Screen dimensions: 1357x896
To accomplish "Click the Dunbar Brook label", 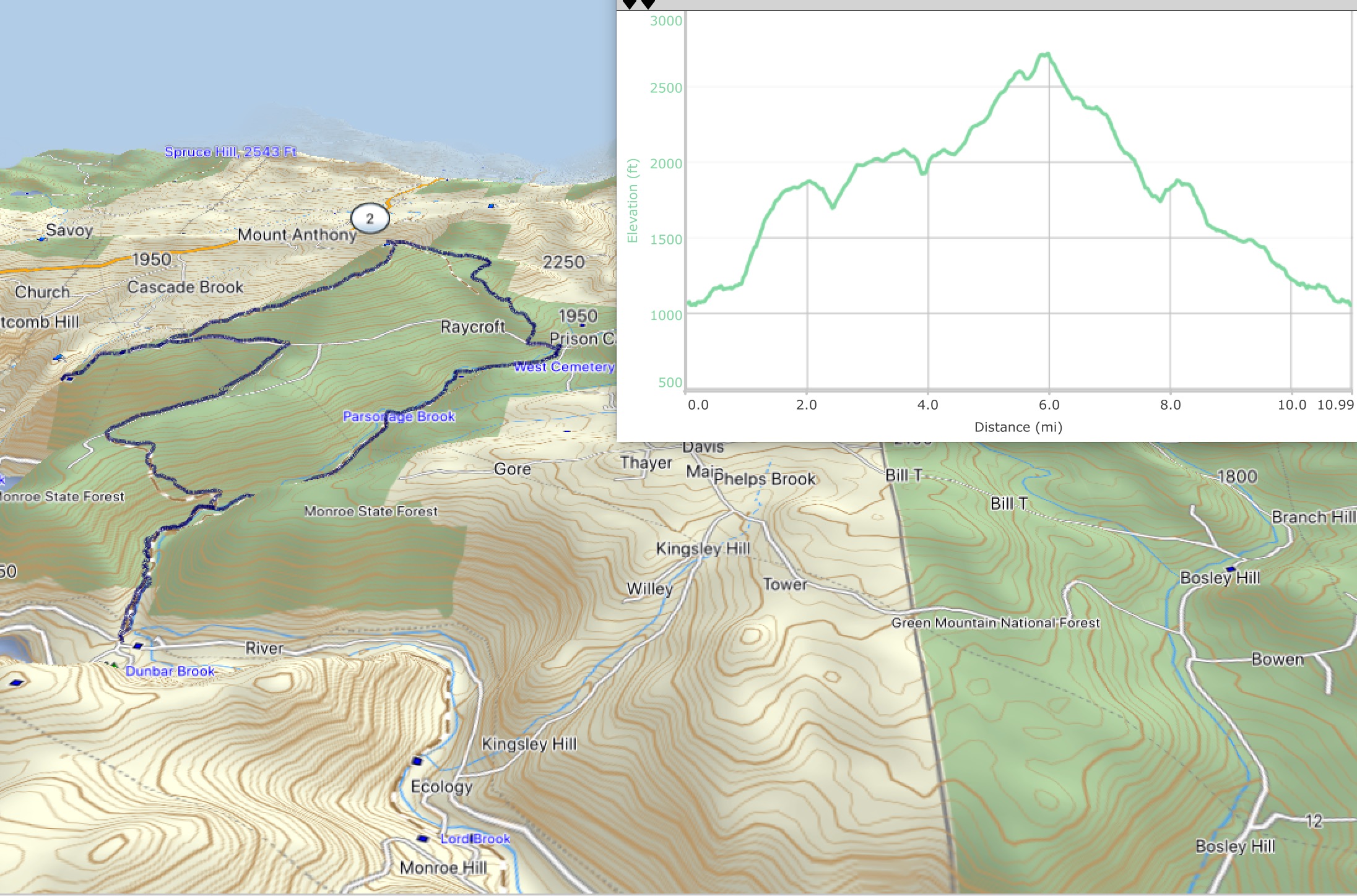I will (170, 671).
